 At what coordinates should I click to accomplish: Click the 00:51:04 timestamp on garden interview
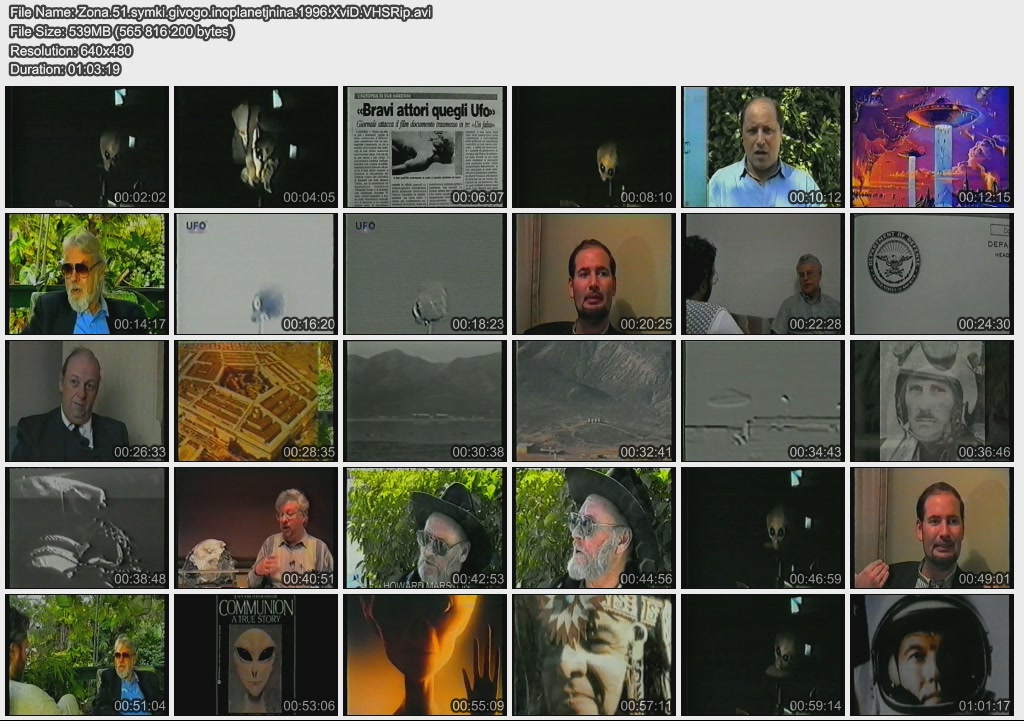(140, 706)
